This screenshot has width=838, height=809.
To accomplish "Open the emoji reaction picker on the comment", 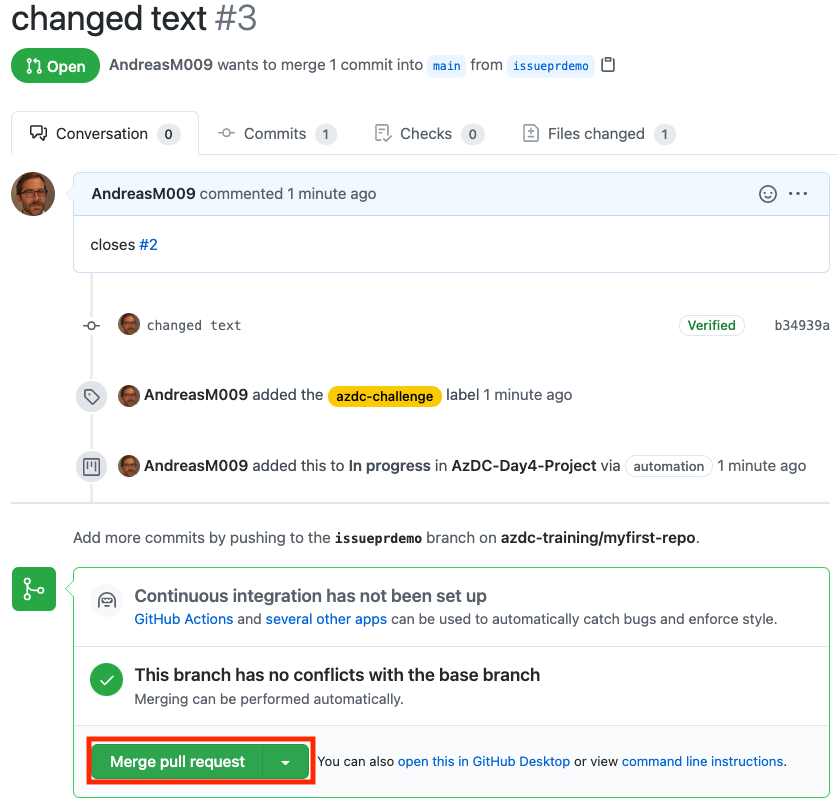I will pos(768,194).
